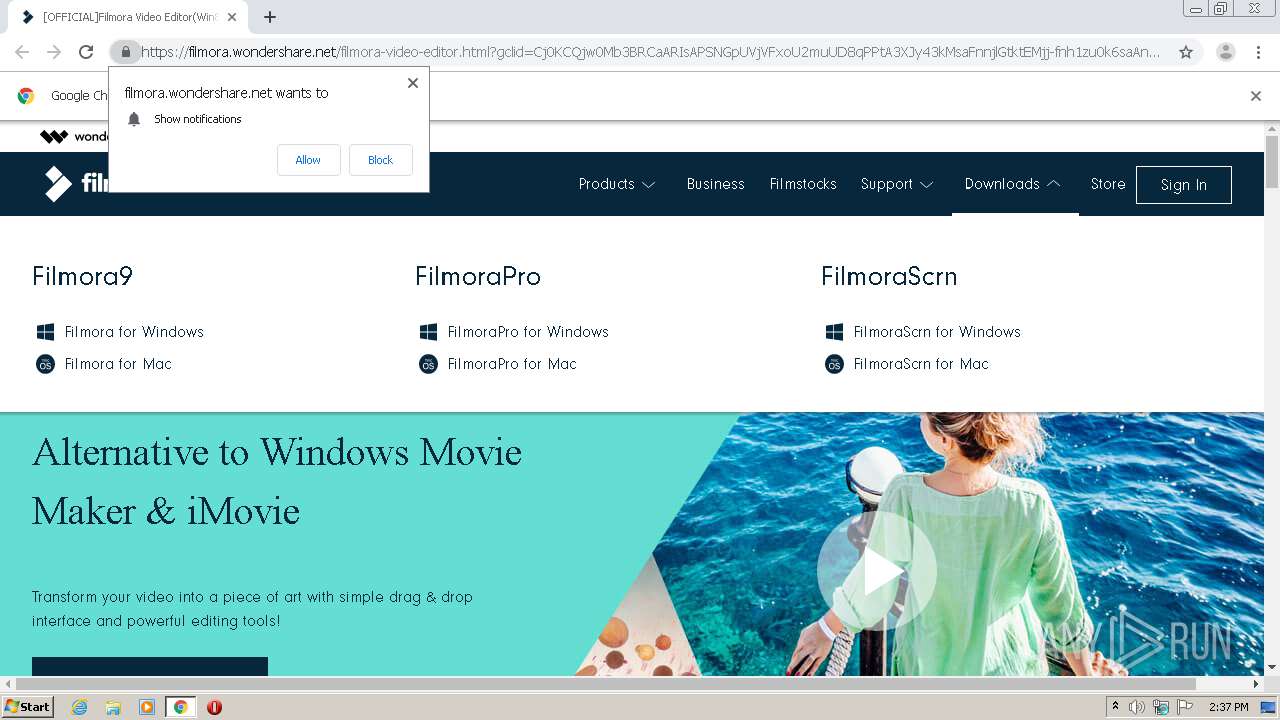The width and height of the screenshot is (1280, 720).
Task: Click Windows icon beside FilmoraScrn for Windows
Action: [834, 332]
